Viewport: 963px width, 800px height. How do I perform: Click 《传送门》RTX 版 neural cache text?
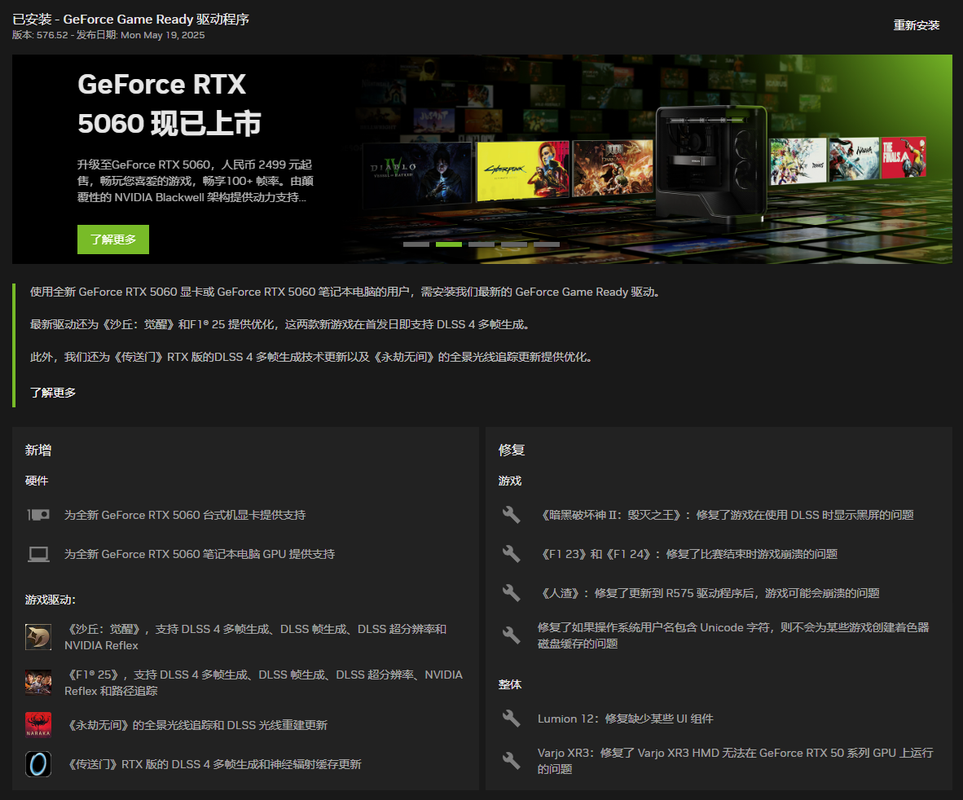[x=213, y=764]
